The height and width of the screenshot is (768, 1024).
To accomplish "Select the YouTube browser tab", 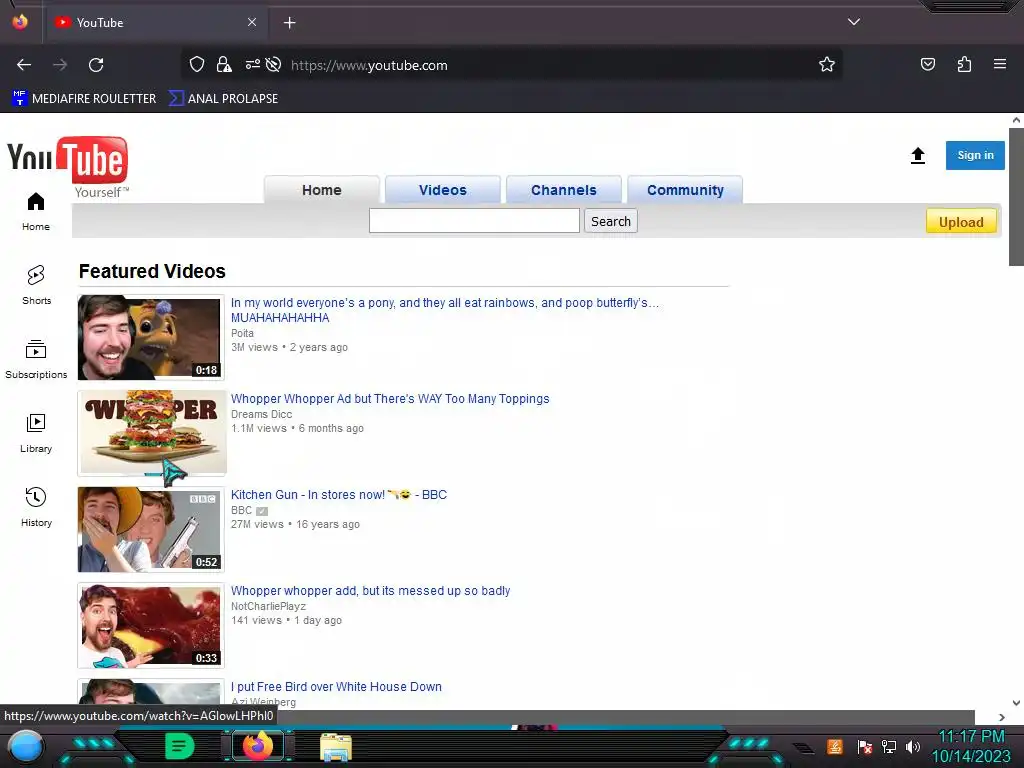I will (155, 23).
